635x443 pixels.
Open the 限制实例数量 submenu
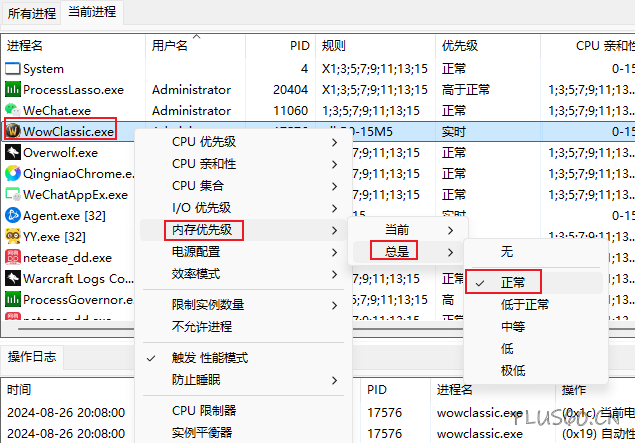(x=208, y=304)
